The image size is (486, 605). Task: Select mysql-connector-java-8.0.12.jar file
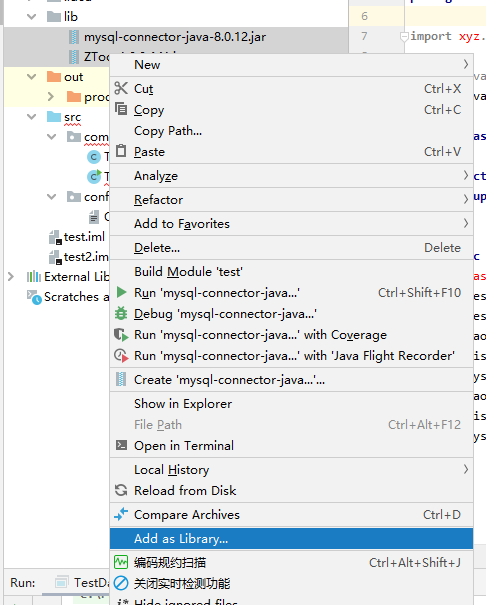[175, 37]
